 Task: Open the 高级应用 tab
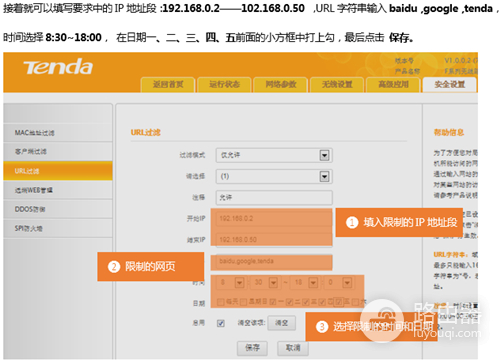(393, 84)
